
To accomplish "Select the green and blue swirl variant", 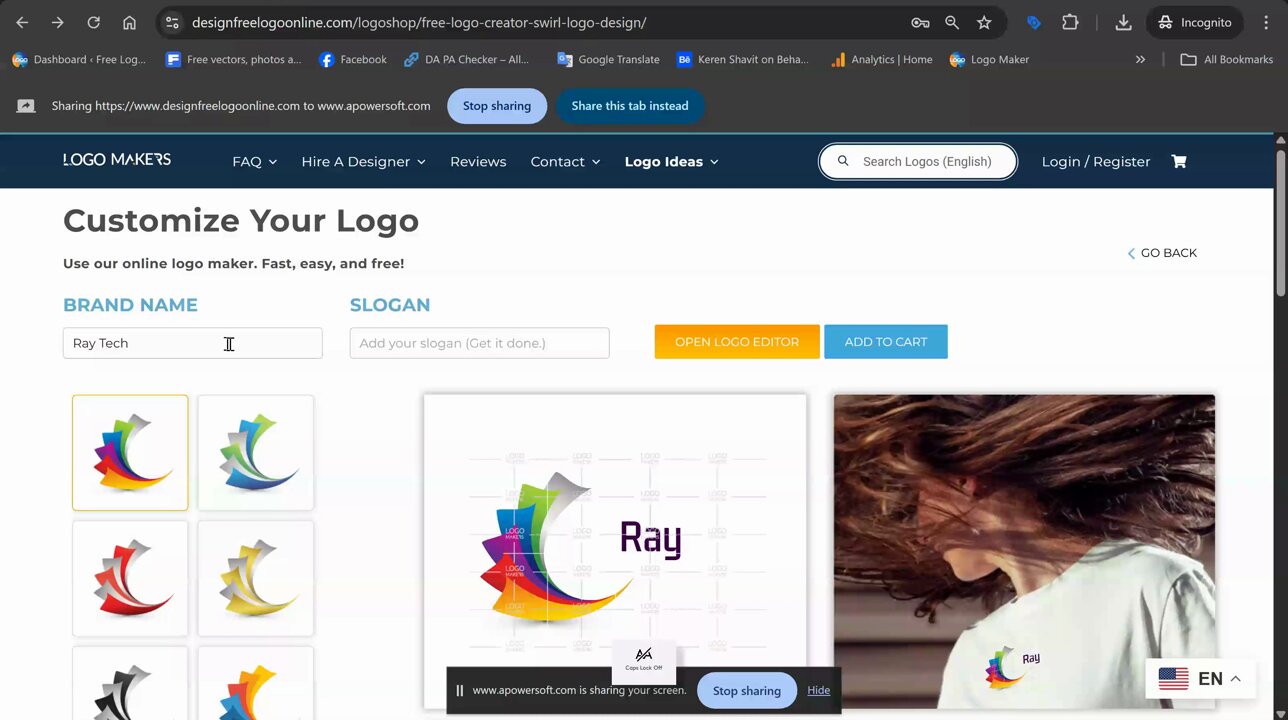I will 256,453.
